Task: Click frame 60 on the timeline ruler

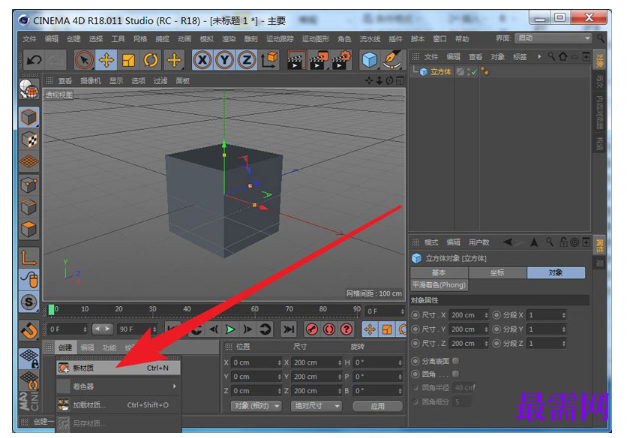Action: pyautogui.click(x=255, y=309)
